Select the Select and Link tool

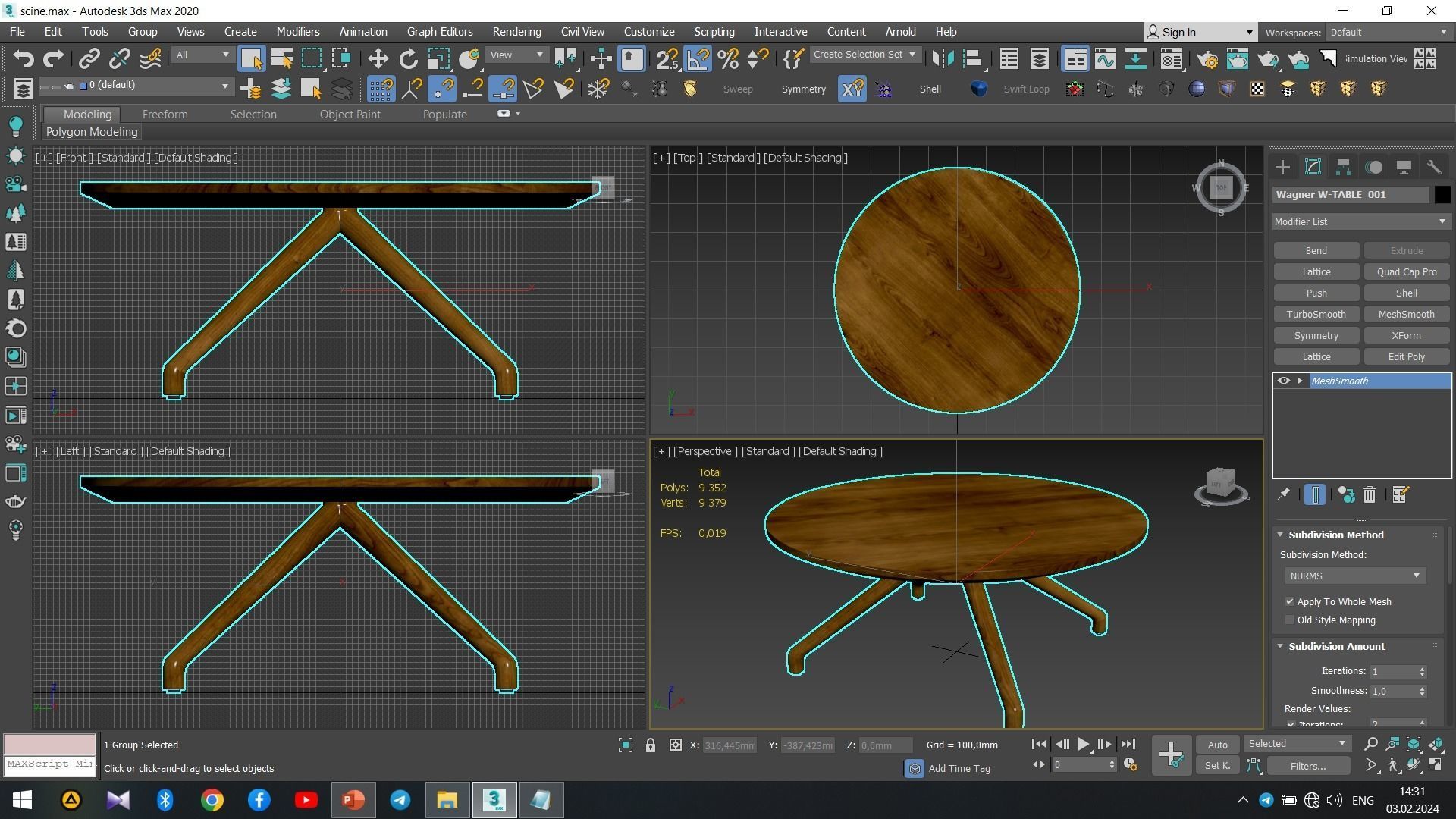click(89, 58)
